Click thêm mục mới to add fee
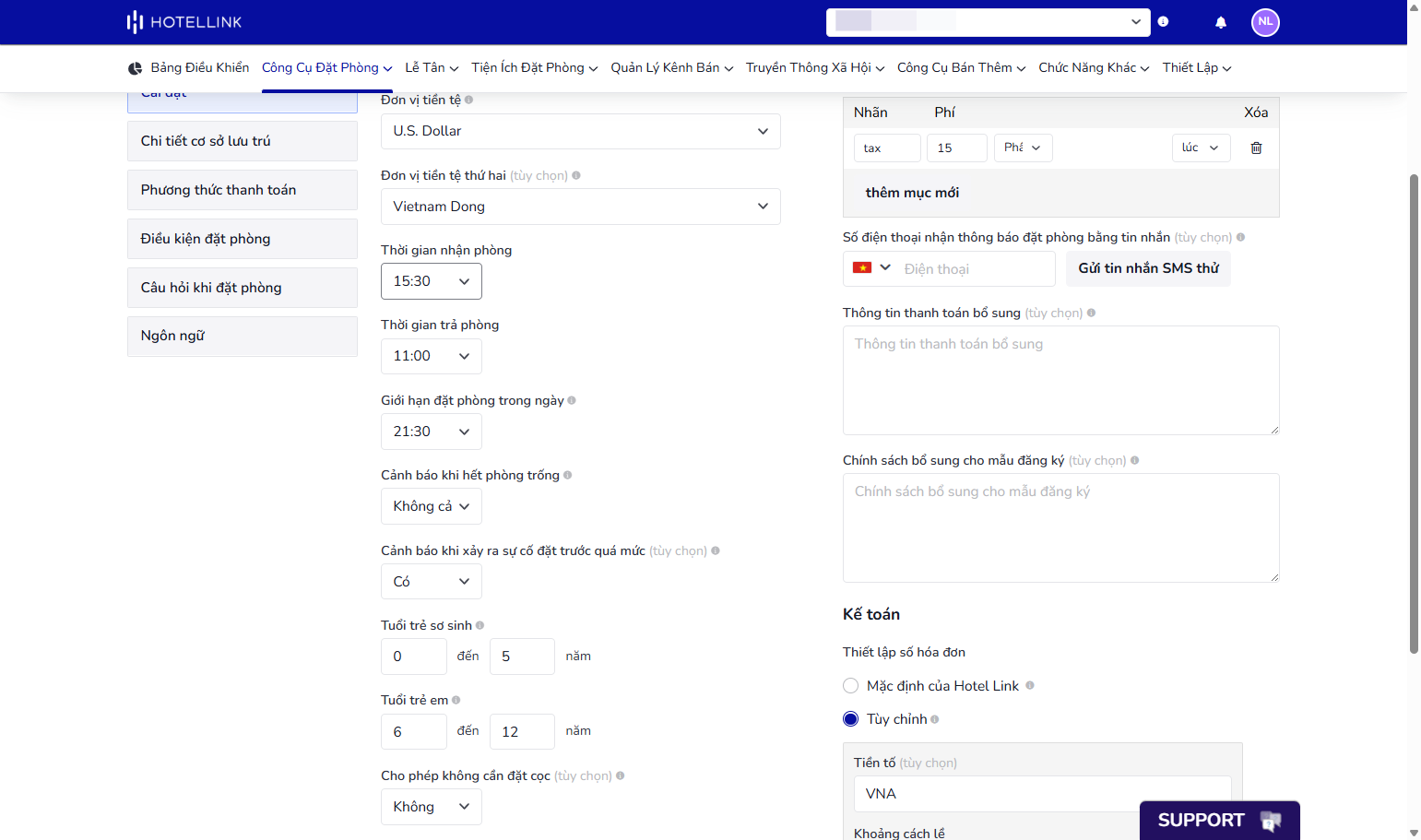The image size is (1421, 840). [912, 193]
